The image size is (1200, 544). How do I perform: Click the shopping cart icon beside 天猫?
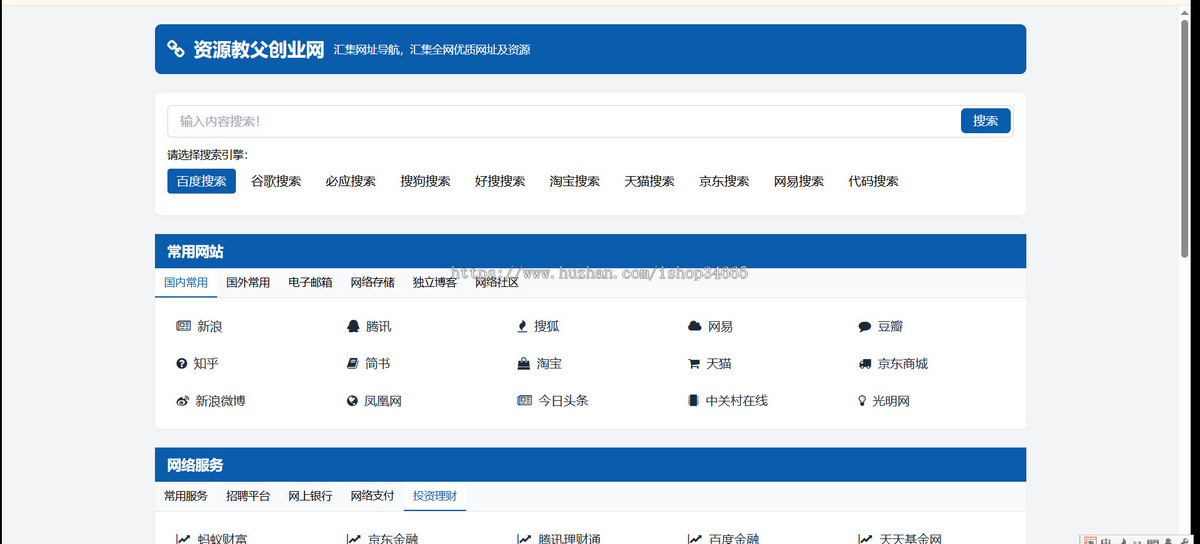tap(694, 364)
